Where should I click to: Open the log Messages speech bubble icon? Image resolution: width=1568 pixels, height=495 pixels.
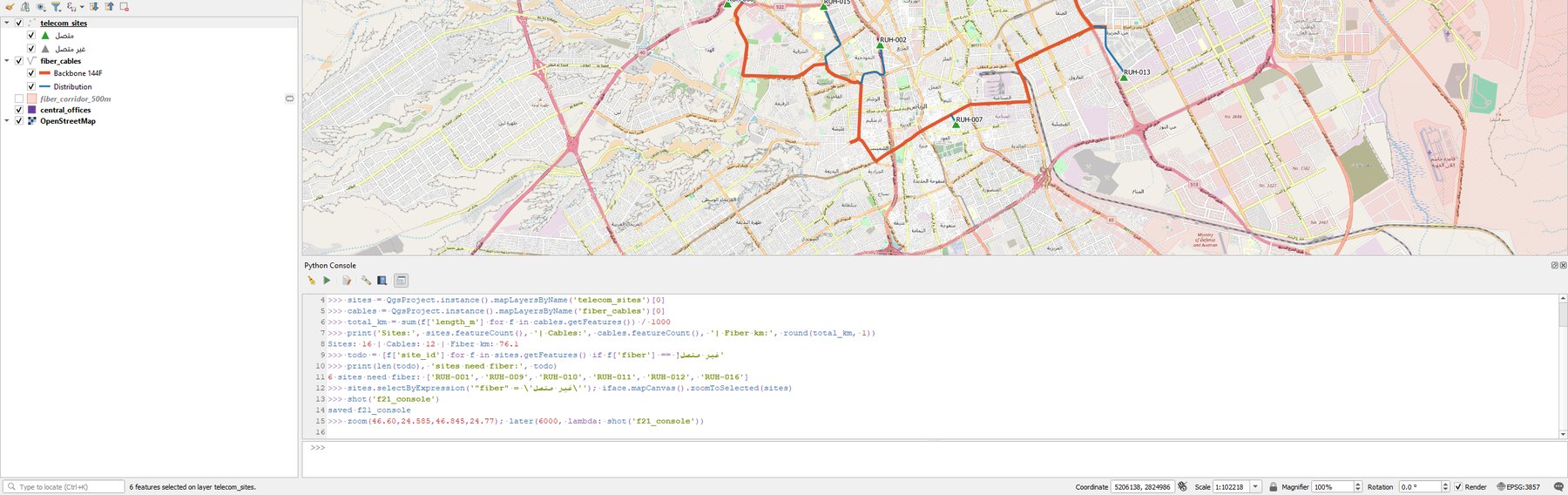click(x=1558, y=487)
